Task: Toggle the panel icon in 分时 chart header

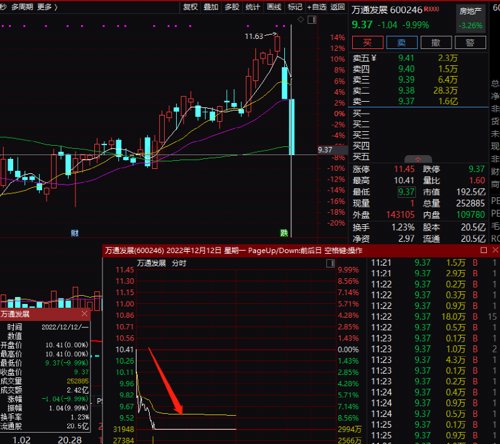Action: 330,264
